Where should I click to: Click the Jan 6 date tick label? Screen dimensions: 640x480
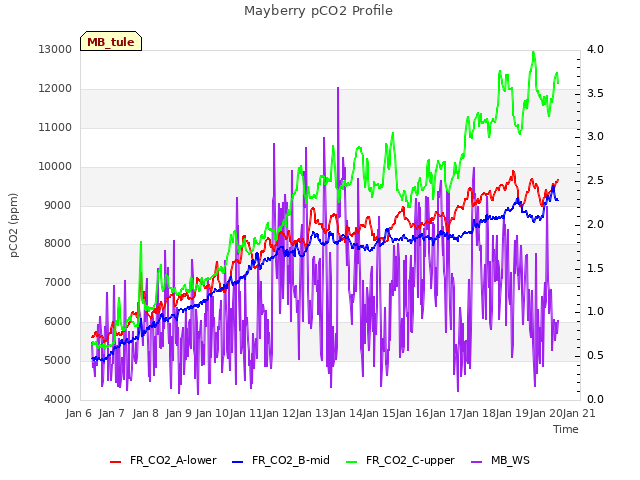tap(78, 413)
